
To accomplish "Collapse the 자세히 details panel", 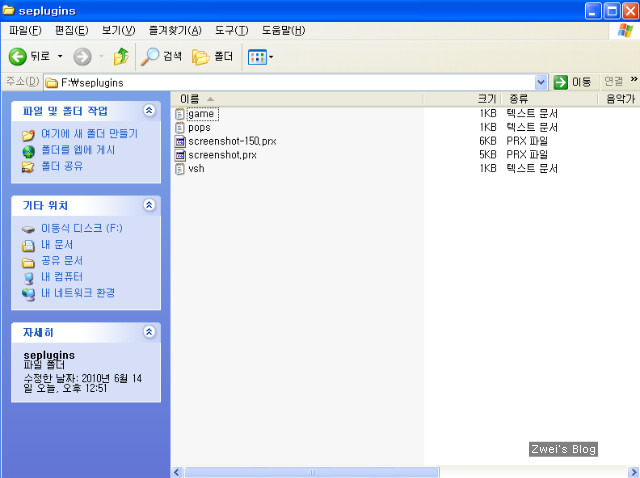I will pyautogui.click(x=149, y=332).
